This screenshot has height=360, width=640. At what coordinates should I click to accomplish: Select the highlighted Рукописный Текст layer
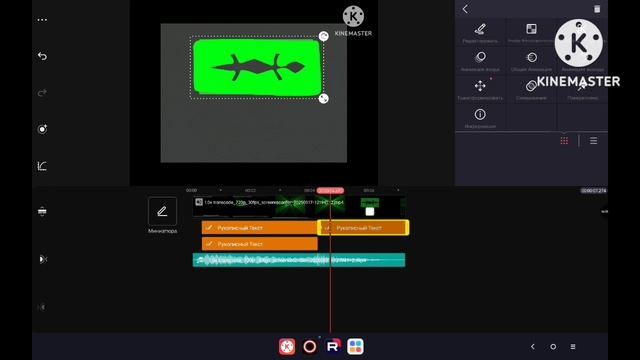coord(363,228)
